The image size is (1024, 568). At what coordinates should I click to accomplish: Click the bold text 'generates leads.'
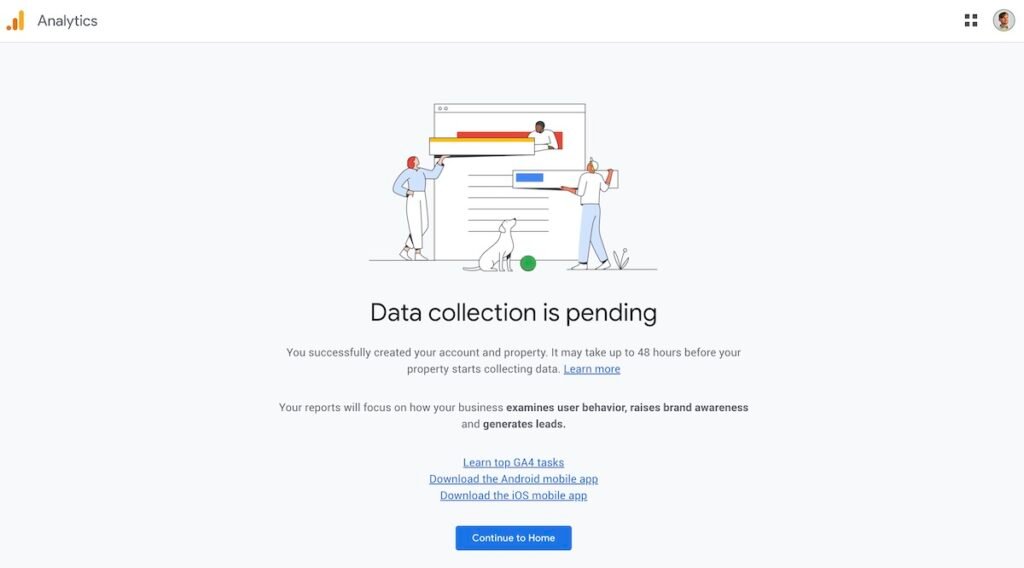524,424
